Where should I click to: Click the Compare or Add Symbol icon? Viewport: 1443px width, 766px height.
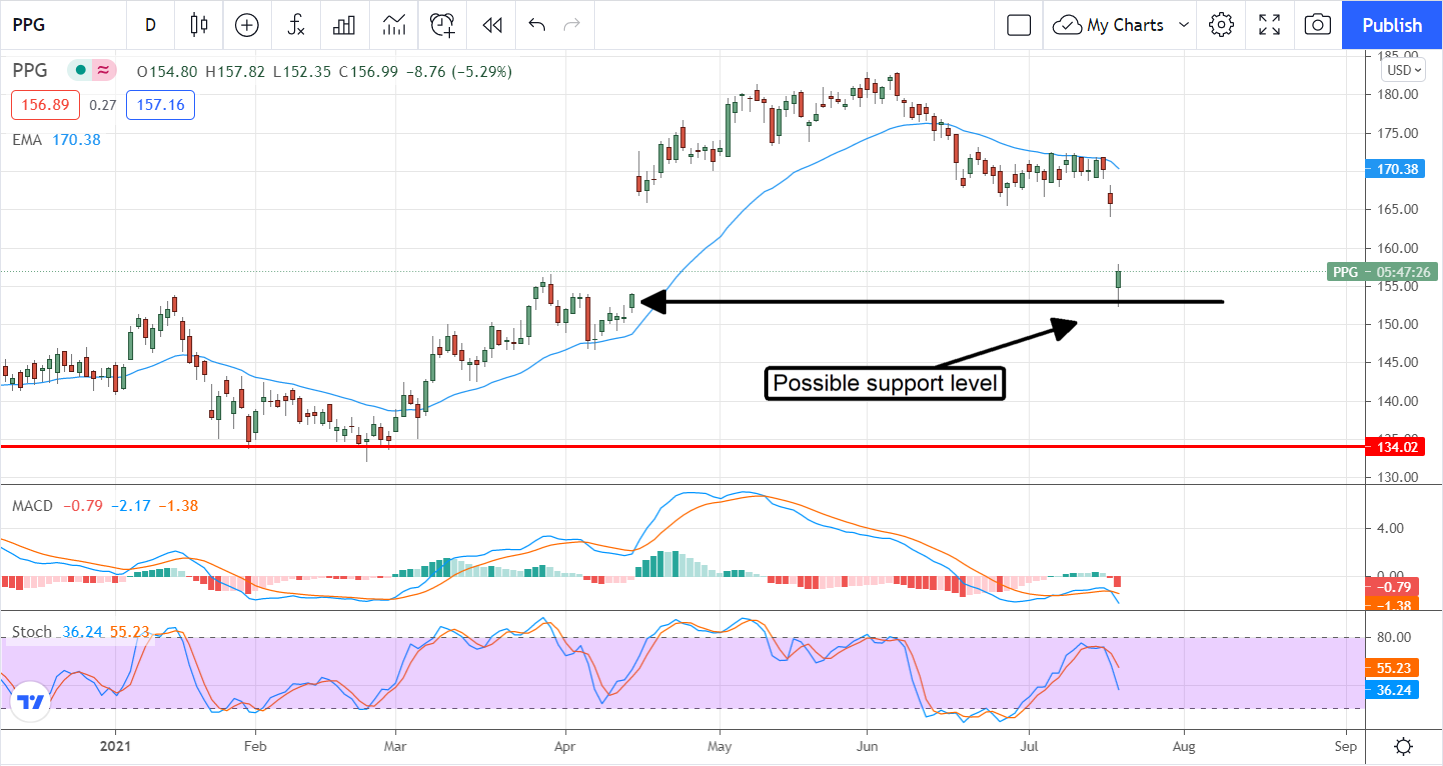pos(247,25)
